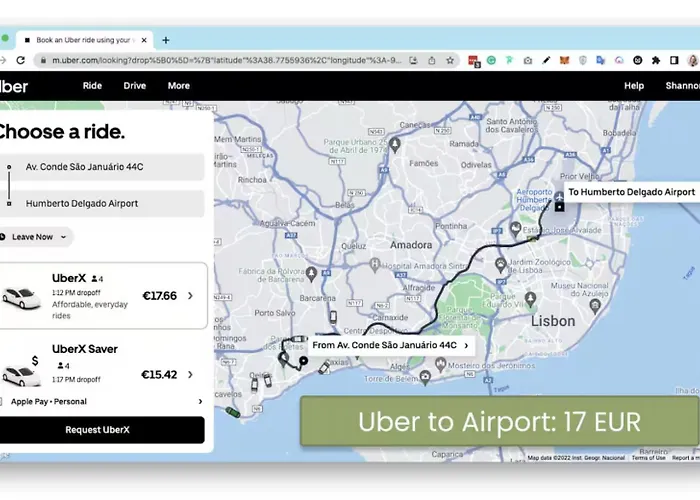
Task: Click the Parque Urbano 25 de Abril pin
Action: click(395, 145)
